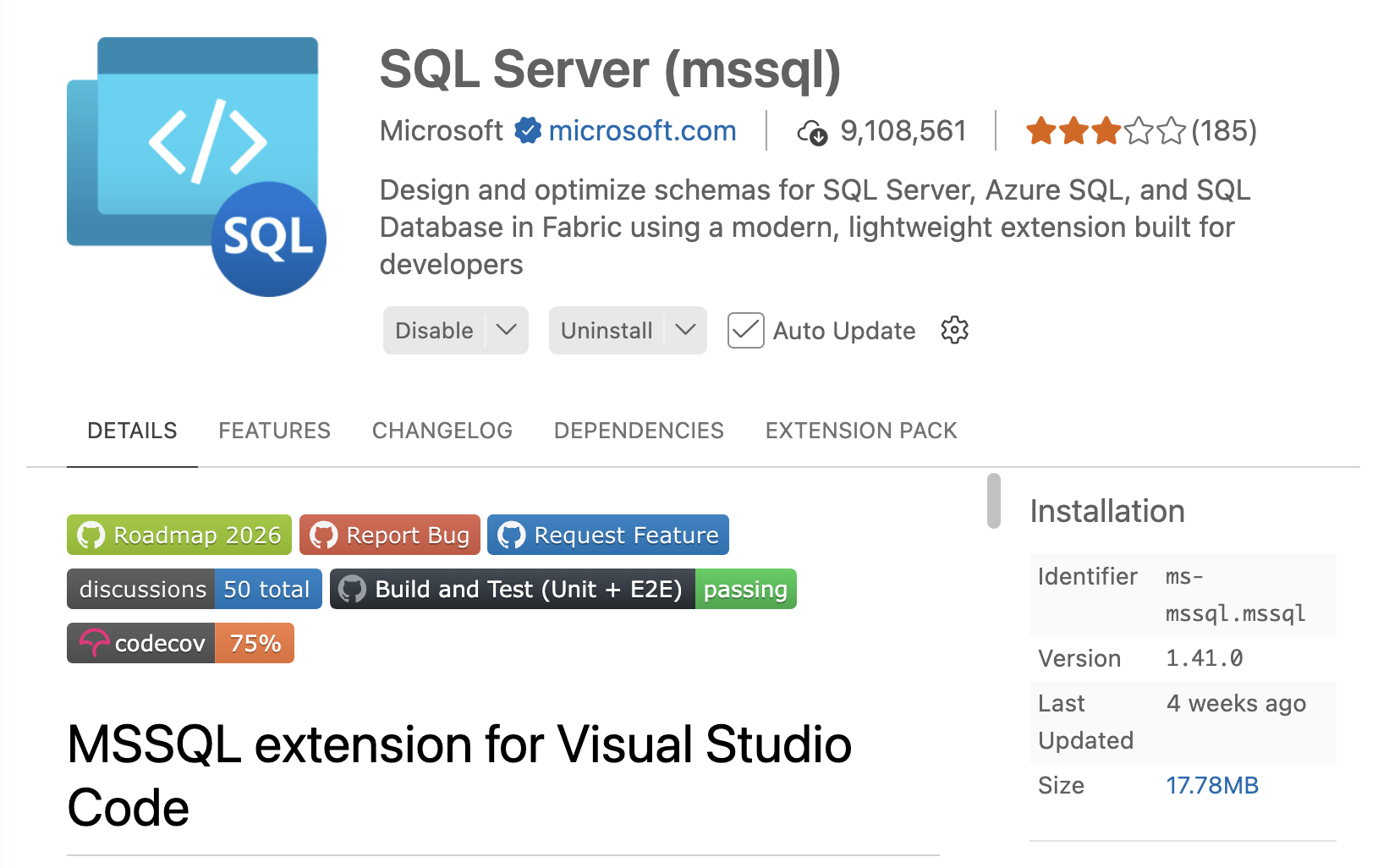Image resolution: width=1389 pixels, height=868 pixels.
Task: Open the Uninstall dropdown chevron
Action: [x=684, y=330]
